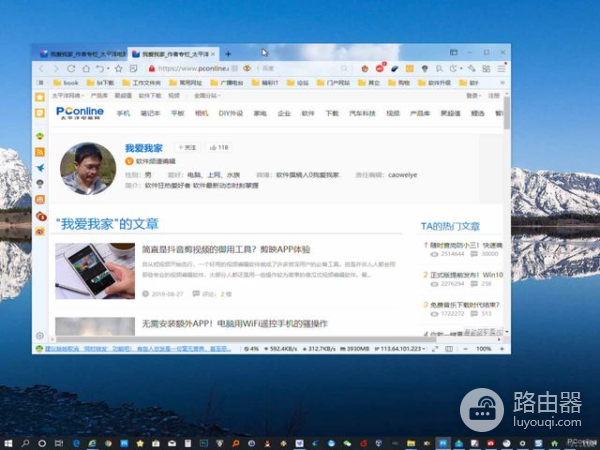Open the 我爱我家 author name link
600x450 pixels.
tap(143, 148)
